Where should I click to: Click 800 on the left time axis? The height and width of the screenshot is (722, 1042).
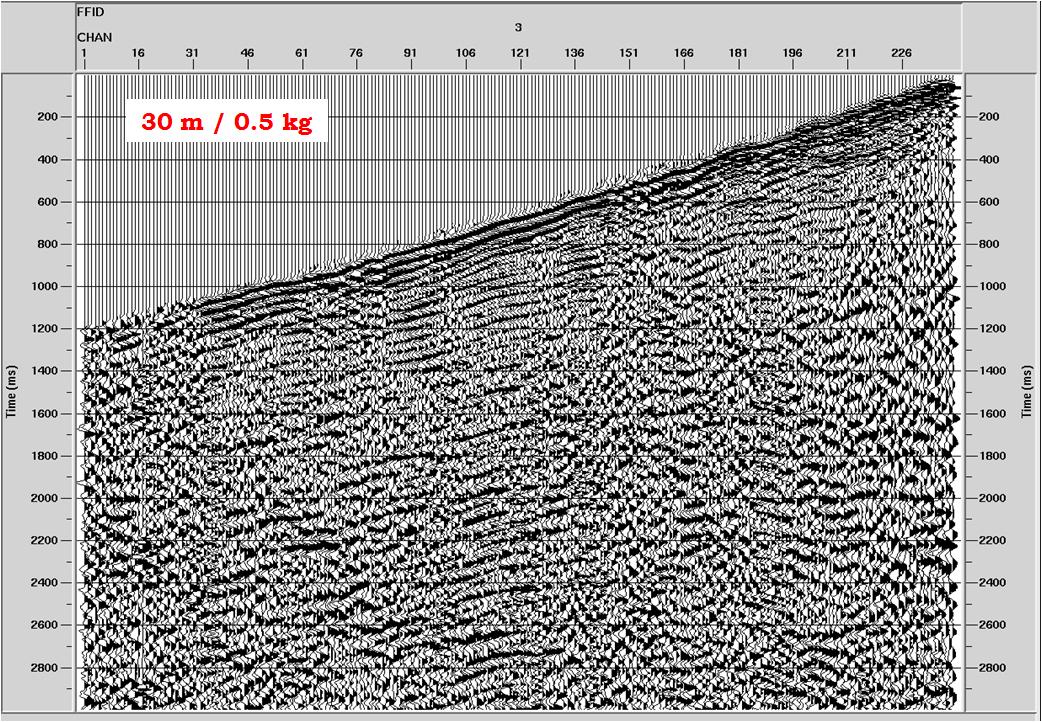click(x=50, y=244)
